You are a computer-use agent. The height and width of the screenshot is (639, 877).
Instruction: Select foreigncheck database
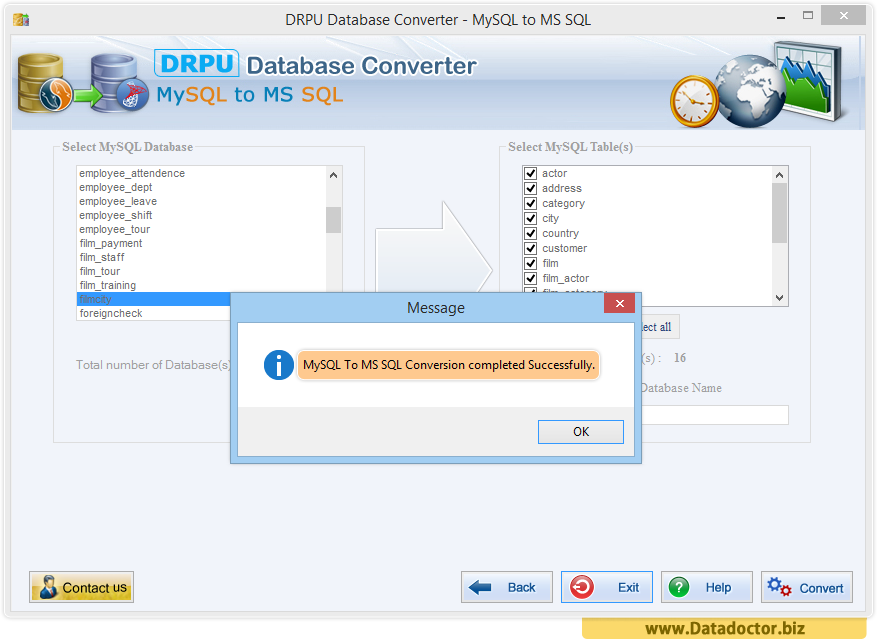tap(154, 313)
